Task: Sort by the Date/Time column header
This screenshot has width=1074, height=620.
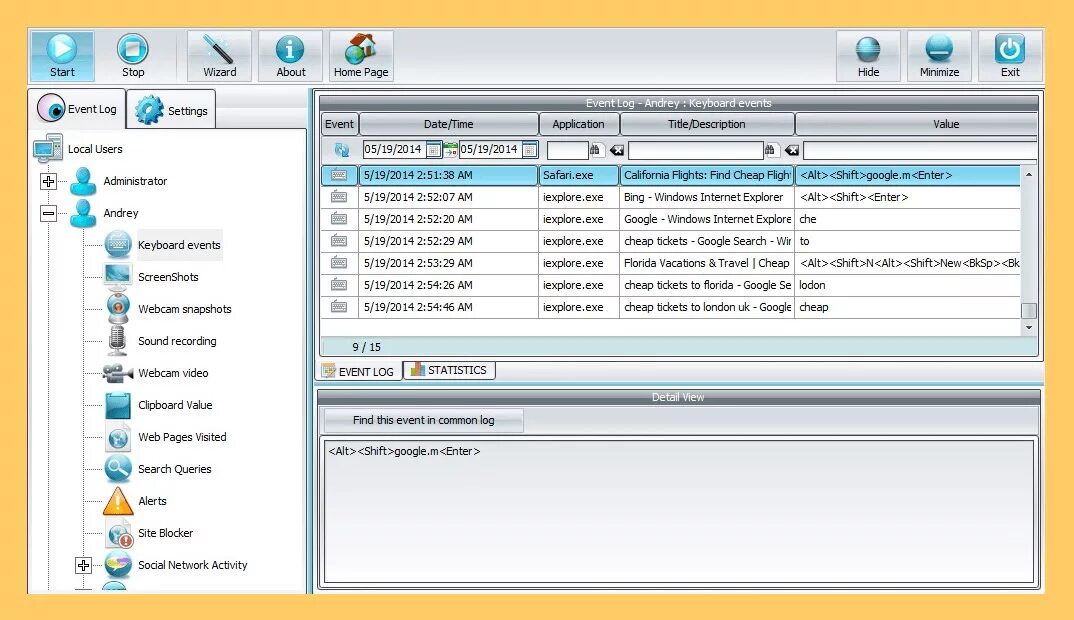Action: pos(448,124)
